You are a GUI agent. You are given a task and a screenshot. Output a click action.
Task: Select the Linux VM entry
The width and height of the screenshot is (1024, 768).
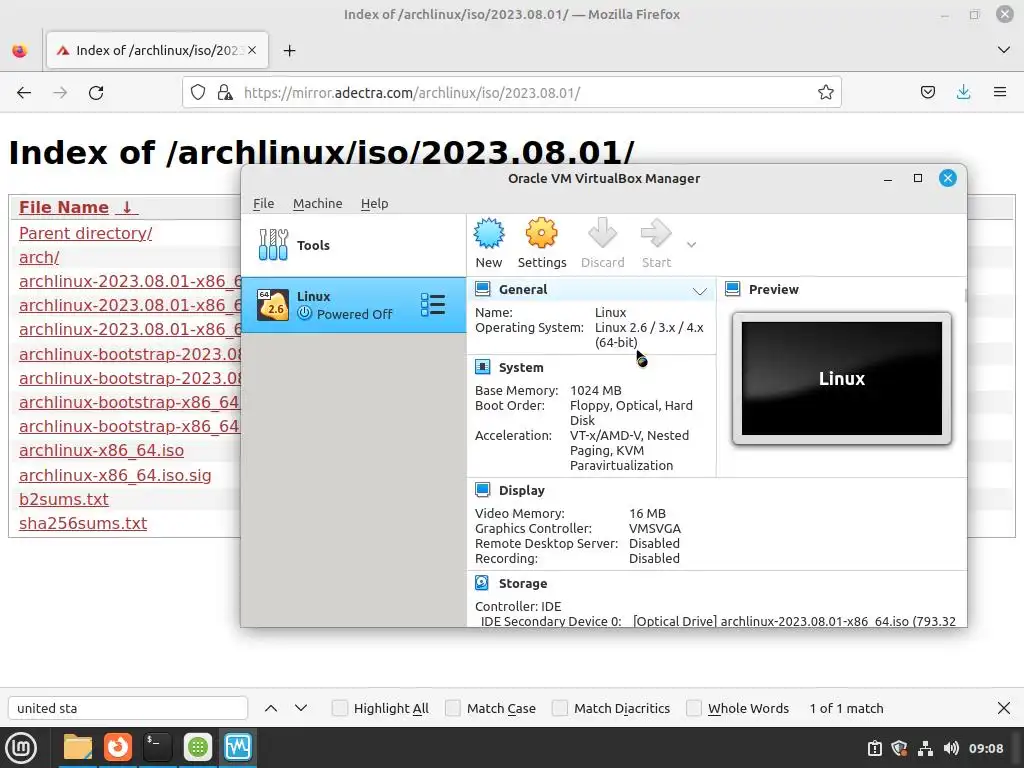353,305
